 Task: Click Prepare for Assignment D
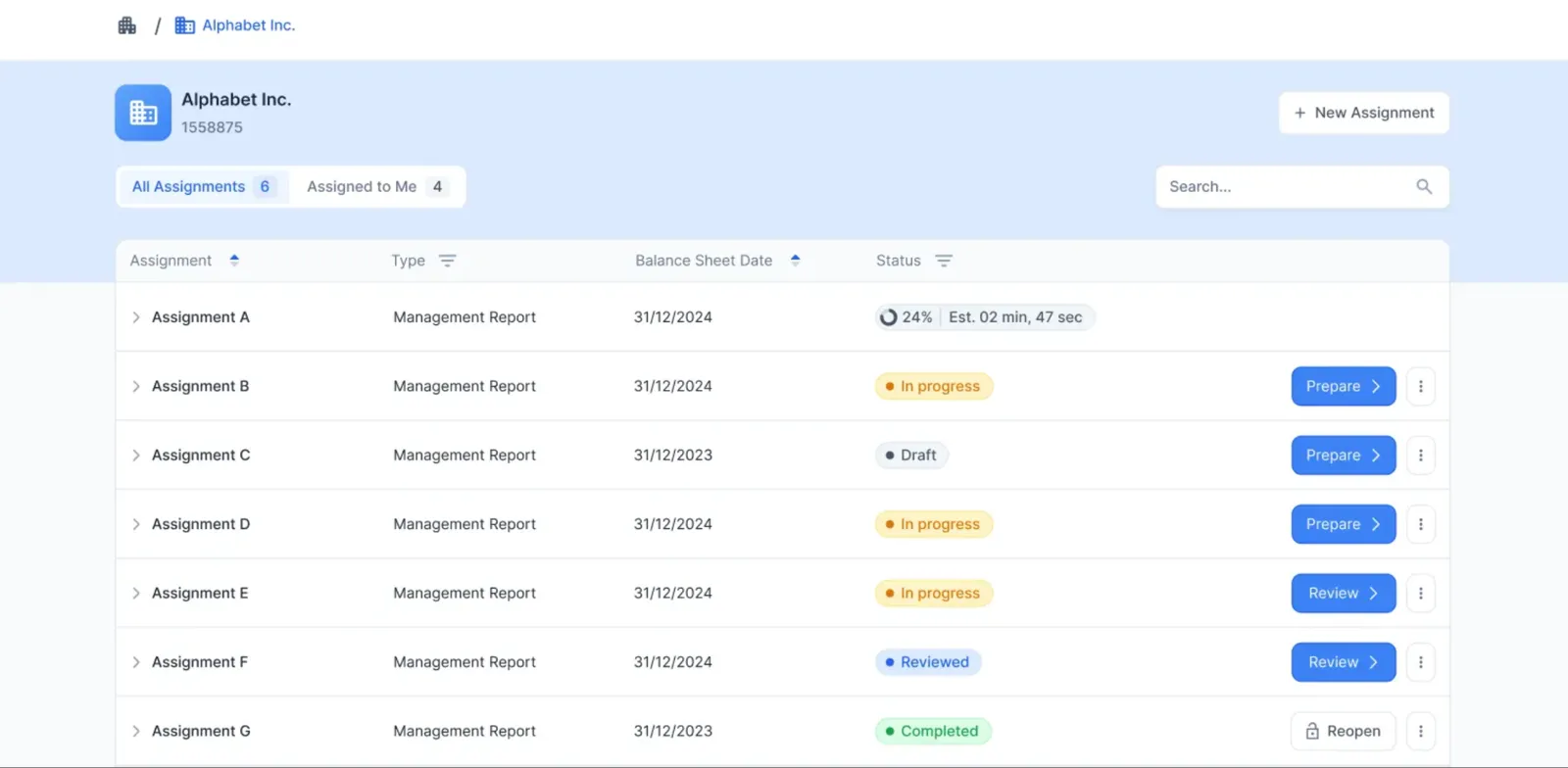tap(1343, 524)
